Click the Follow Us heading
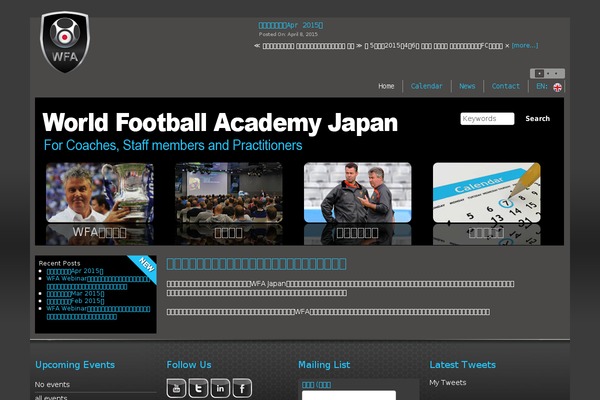The image size is (600, 400). tap(189, 365)
